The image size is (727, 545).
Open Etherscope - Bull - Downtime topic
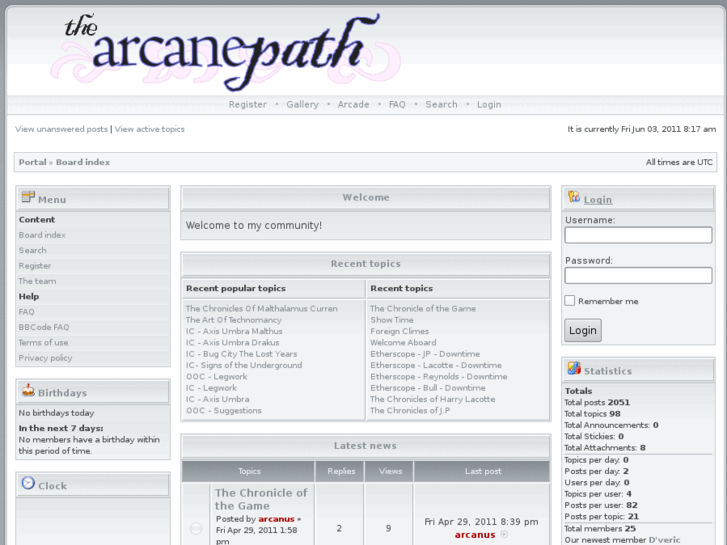click(x=428, y=388)
